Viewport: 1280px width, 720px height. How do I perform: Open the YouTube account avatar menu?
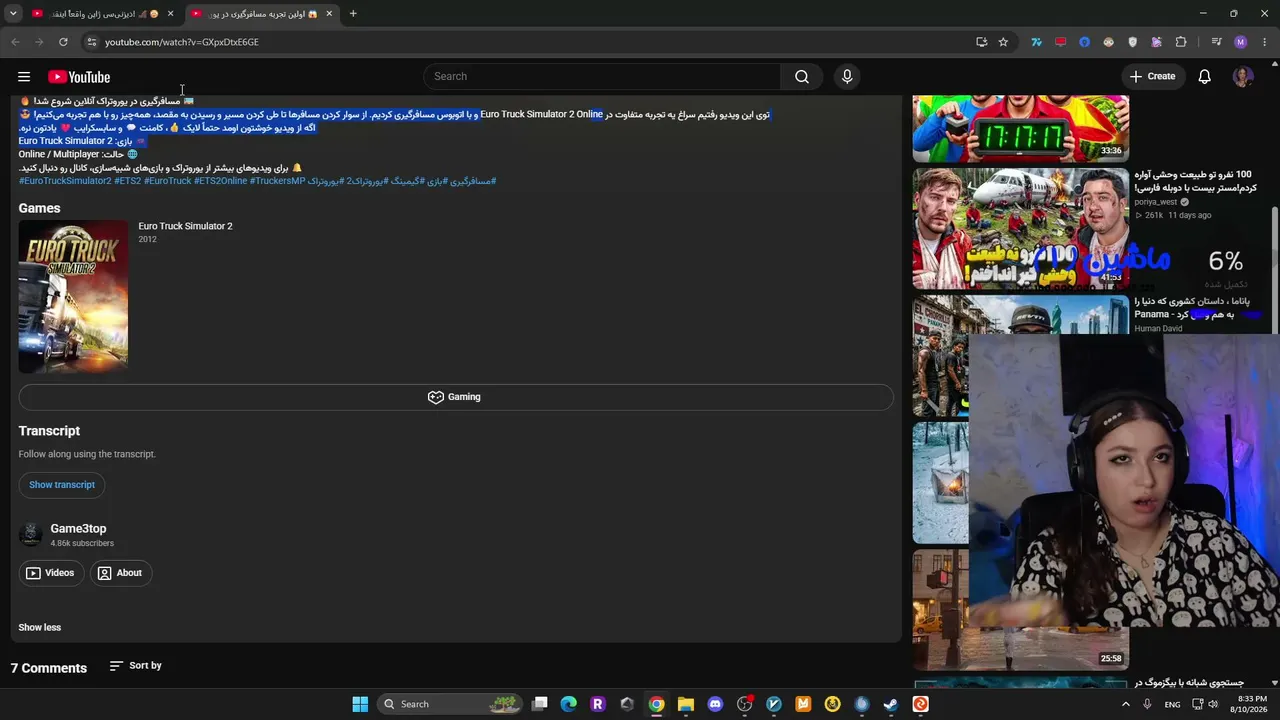pyautogui.click(x=1243, y=77)
